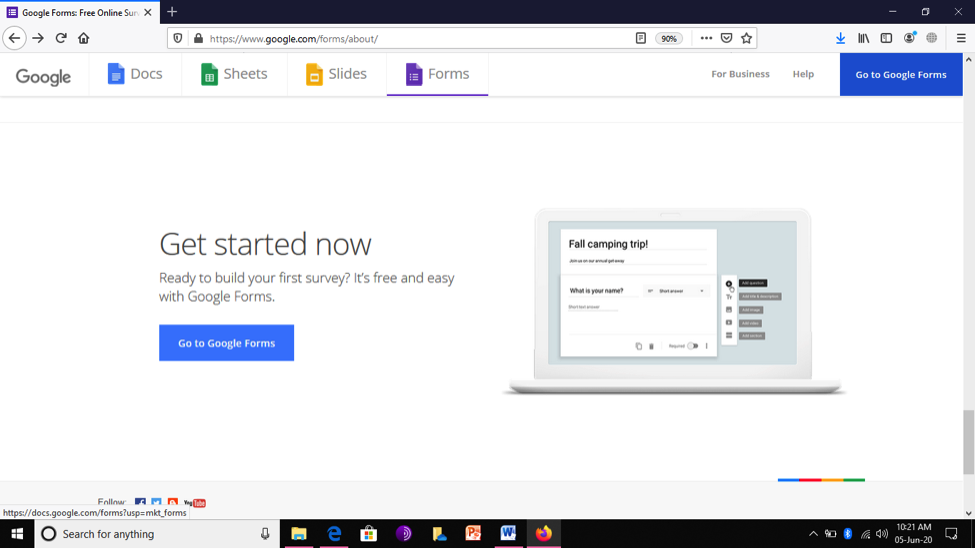975x549 pixels.
Task: Open File Explorer from the taskbar
Action: click(x=299, y=534)
